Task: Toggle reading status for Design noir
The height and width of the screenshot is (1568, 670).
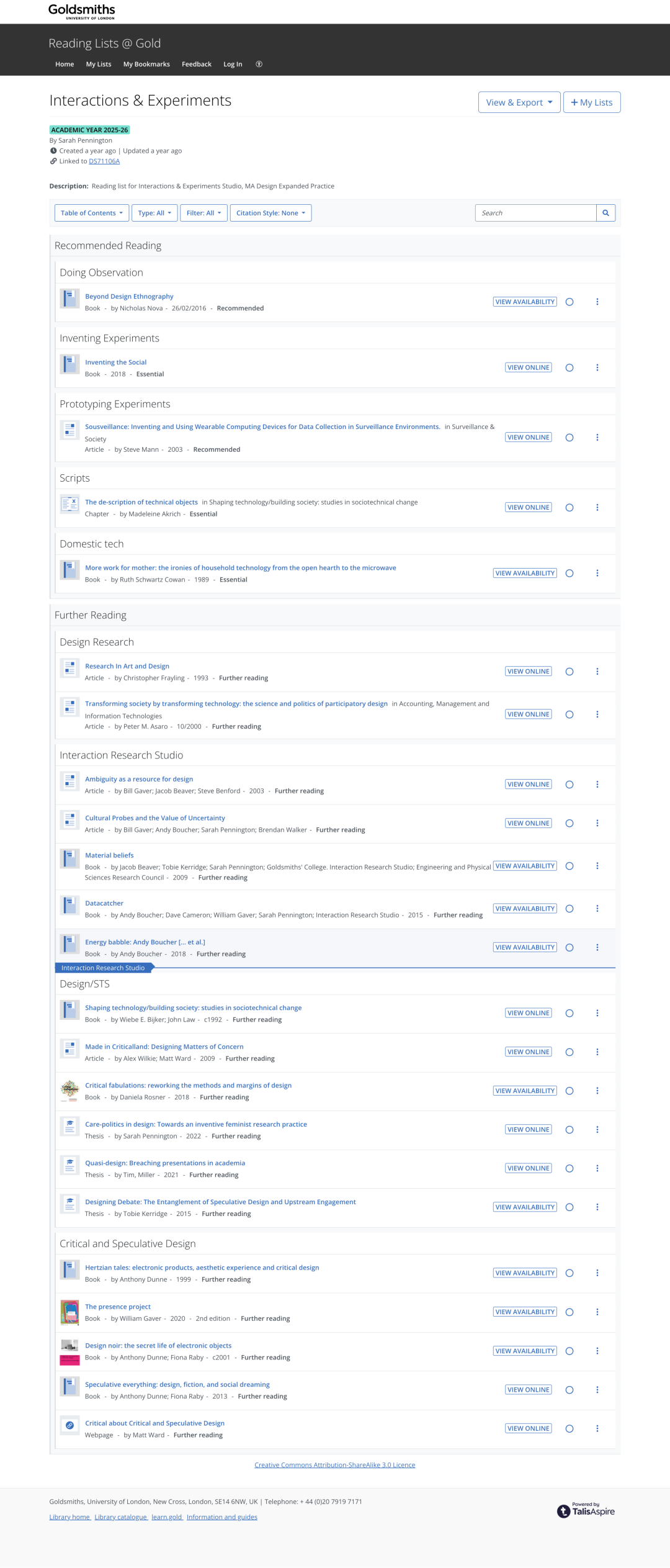Action: point(569,1351)
